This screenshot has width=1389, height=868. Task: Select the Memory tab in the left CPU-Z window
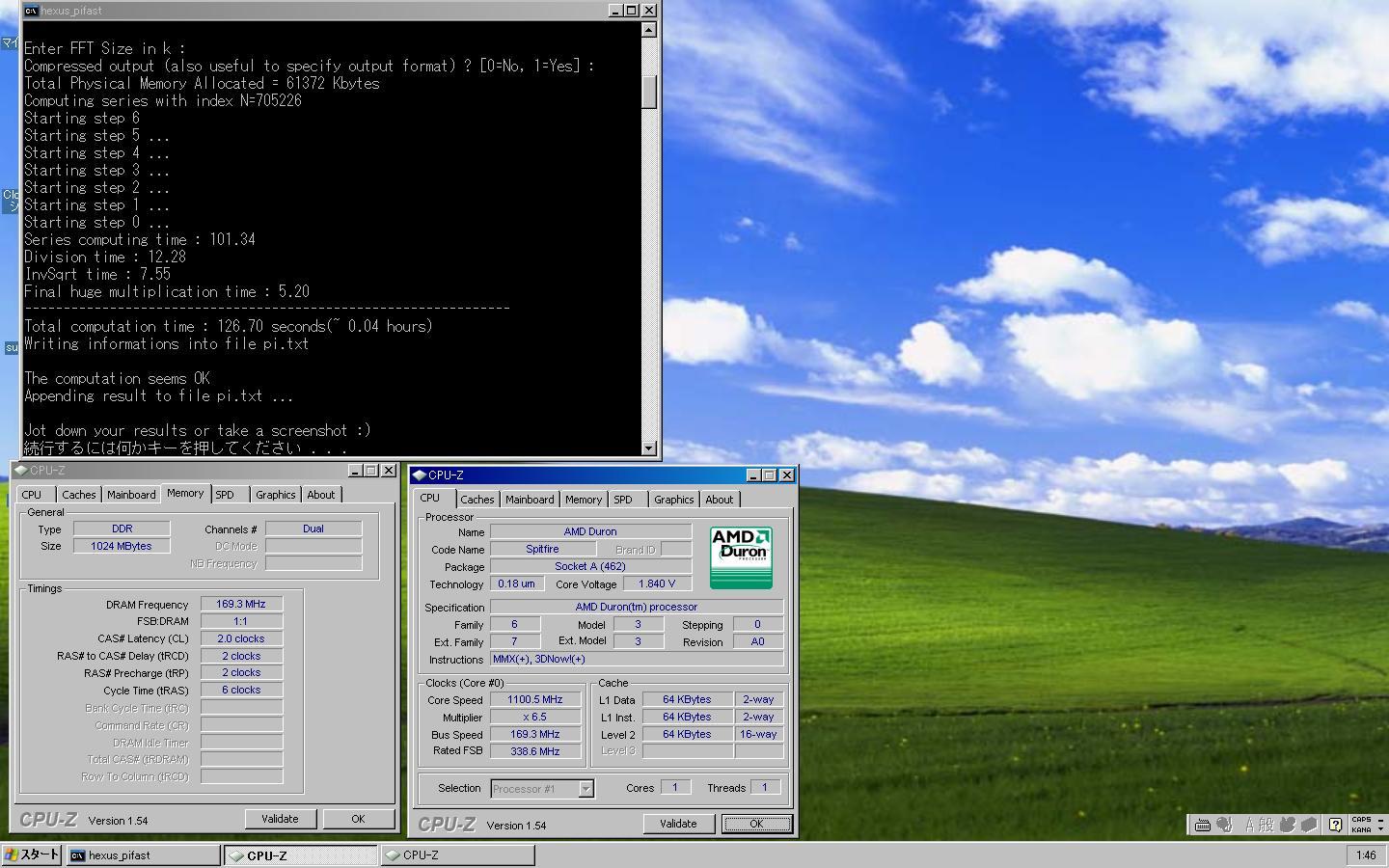pyautogui.click(x=185, y=493)
